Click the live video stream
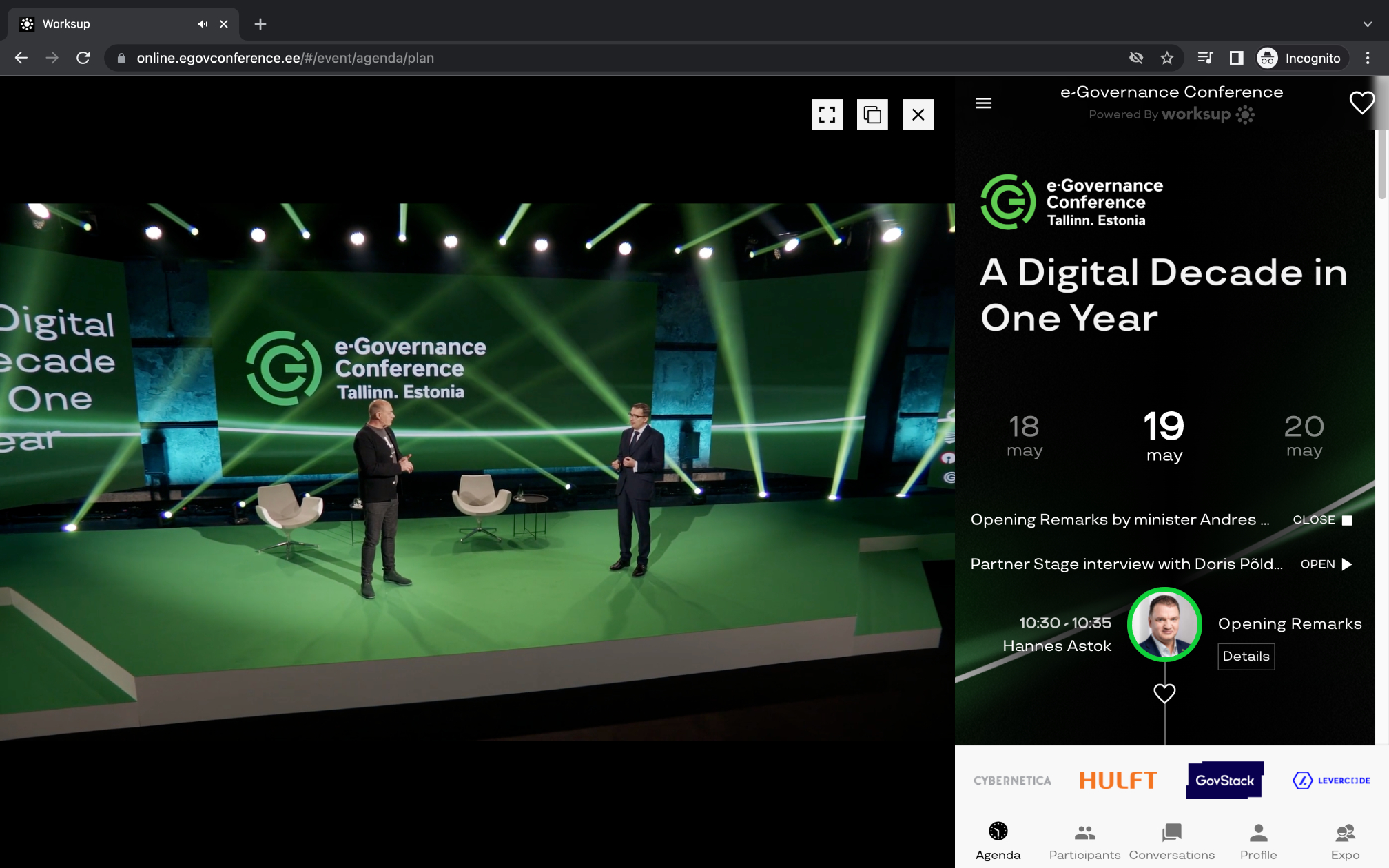 coord(477,471)
